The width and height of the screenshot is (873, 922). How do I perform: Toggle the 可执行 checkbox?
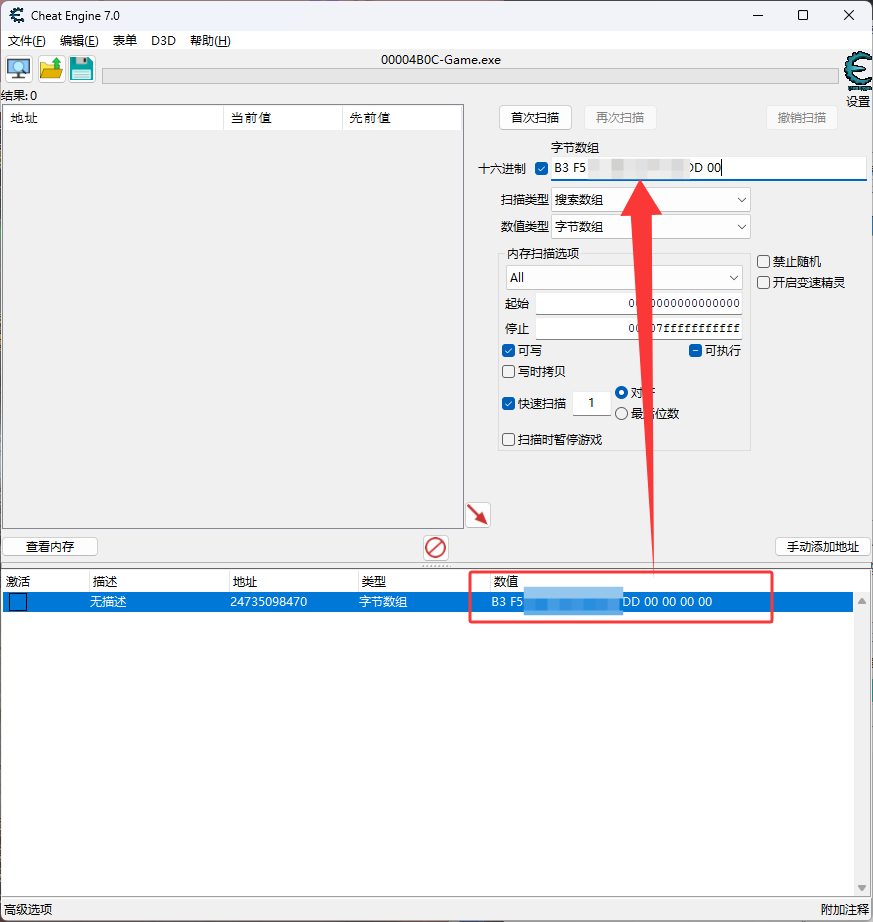coord(695,351)
